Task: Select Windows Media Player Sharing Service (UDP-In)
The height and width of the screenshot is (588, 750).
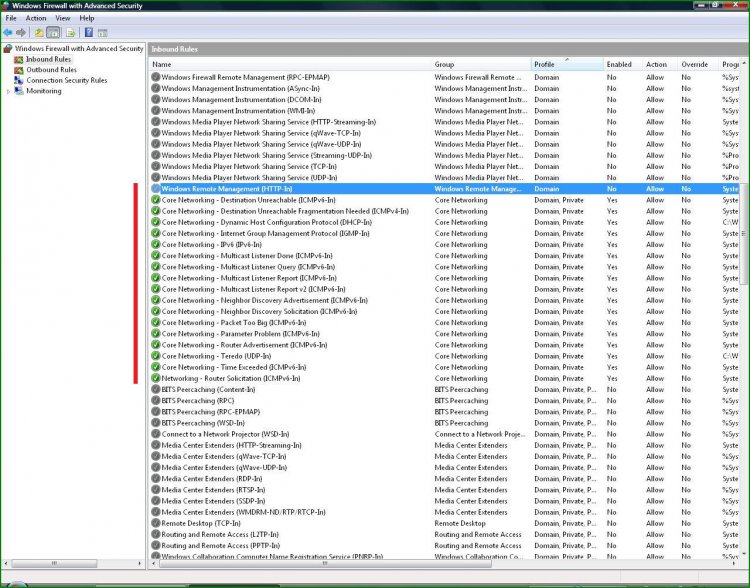Action: pos(445,178)
